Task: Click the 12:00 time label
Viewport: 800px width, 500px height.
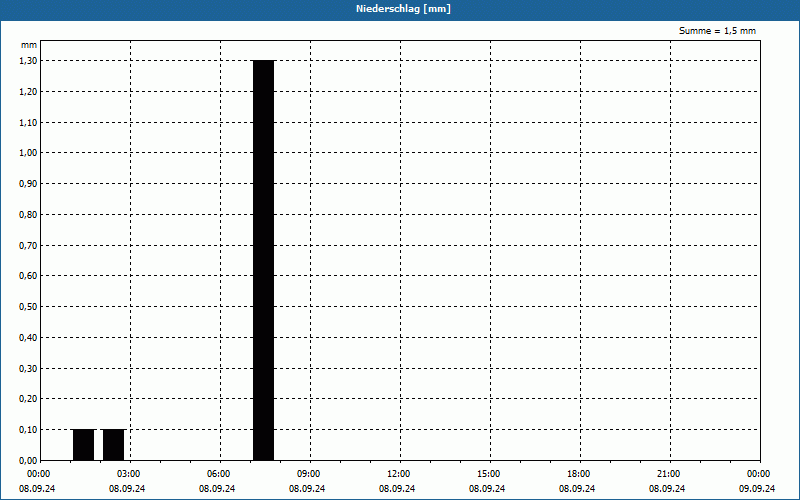Action: pos(398,474)
